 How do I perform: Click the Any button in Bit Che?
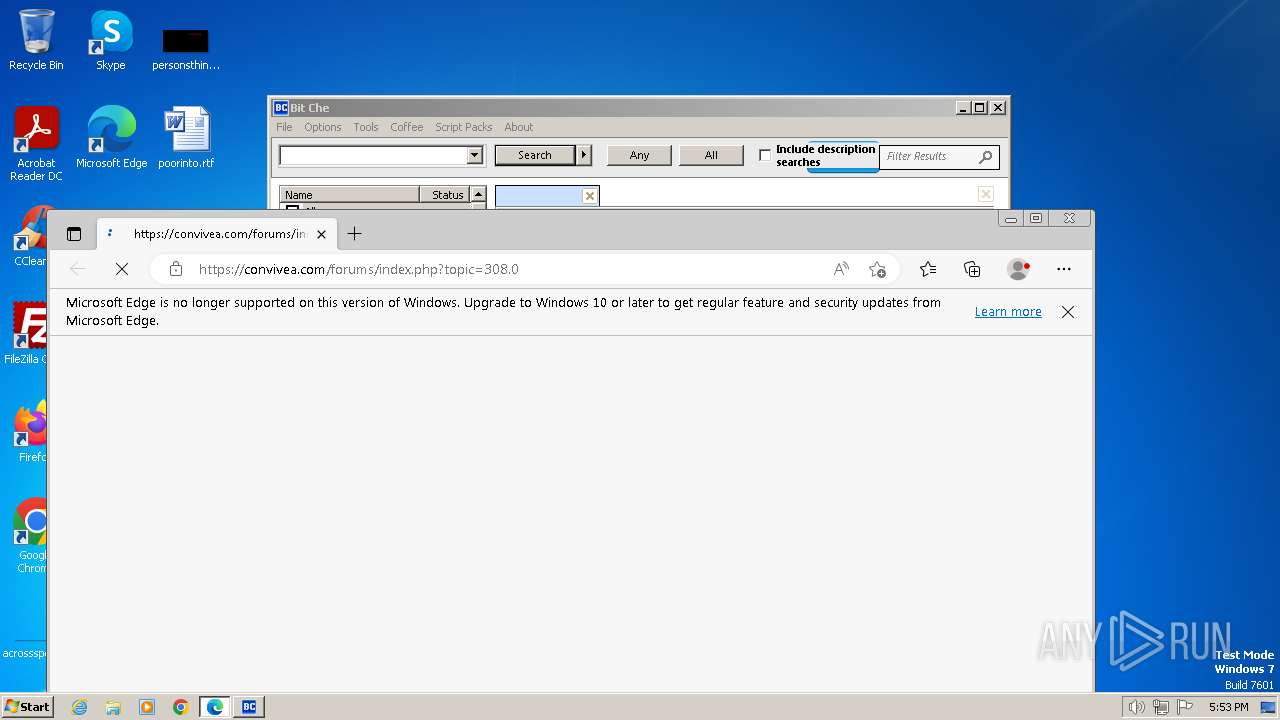(639, 155)
